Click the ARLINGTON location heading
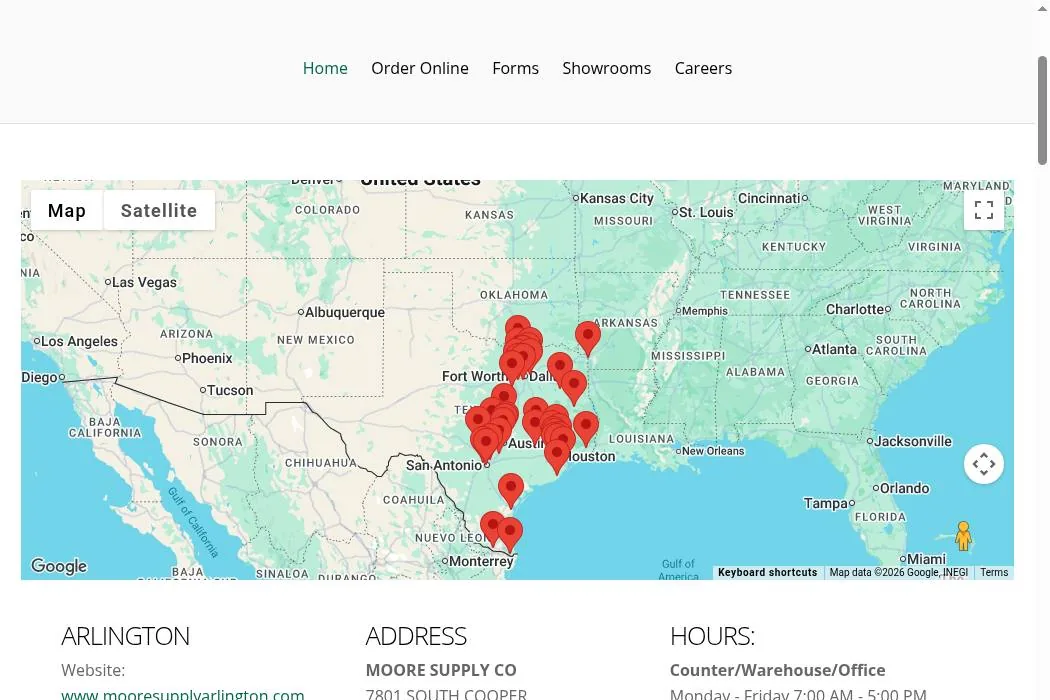The width and height of the screenshot is (1050, 700). click(x=125, y=636)
